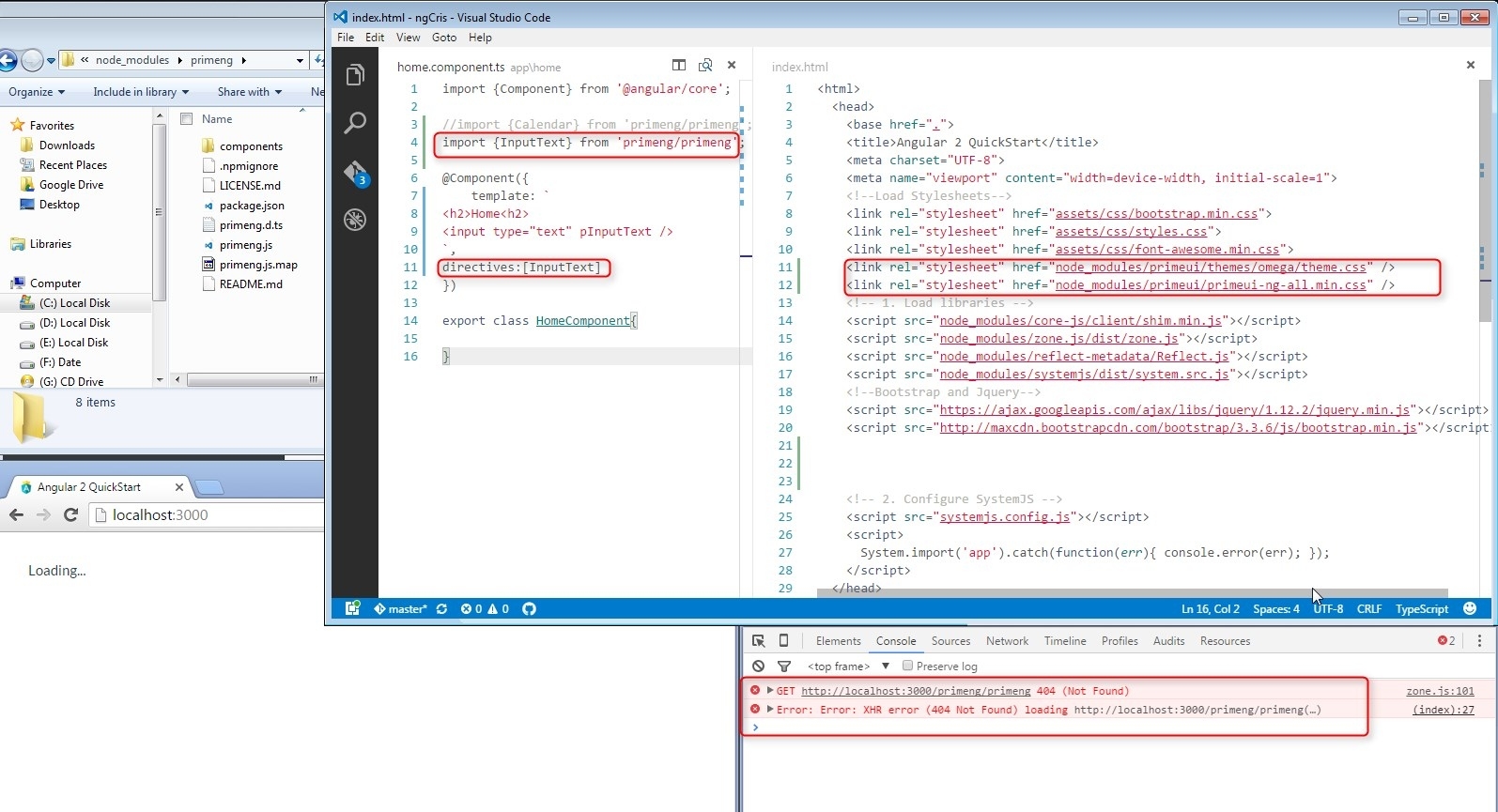Click Chrome's back navigation arrow
Viewport: 1498px width, 812px height.
(16, 514)
